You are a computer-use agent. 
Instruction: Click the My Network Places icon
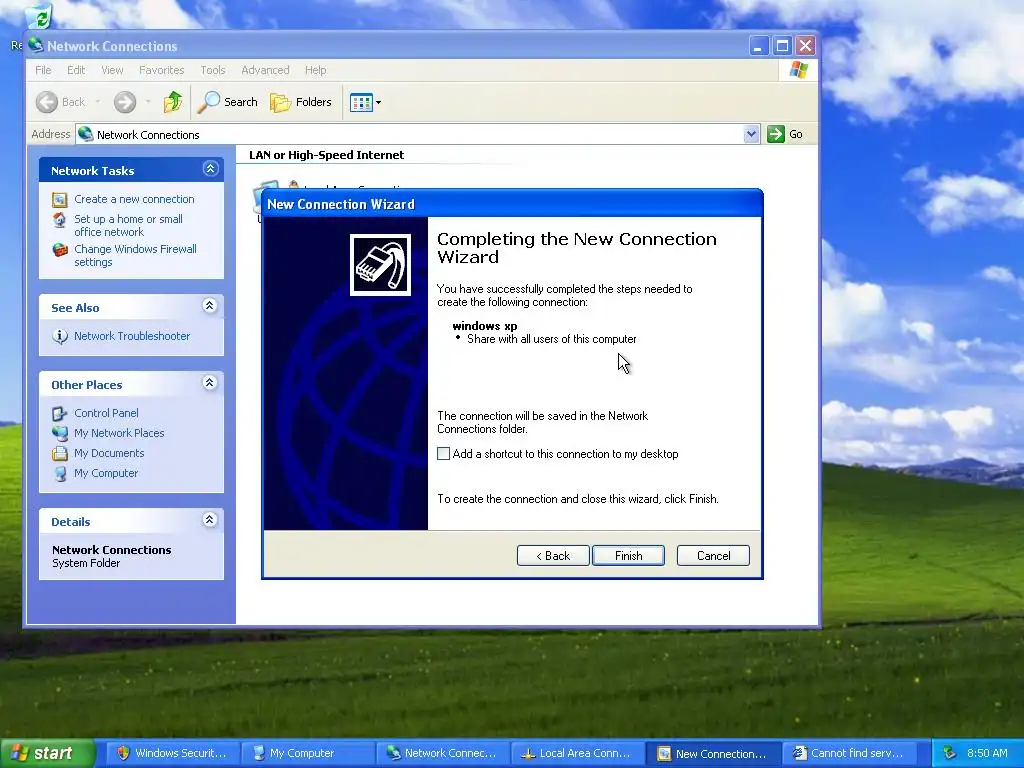[x=59, y=433]
